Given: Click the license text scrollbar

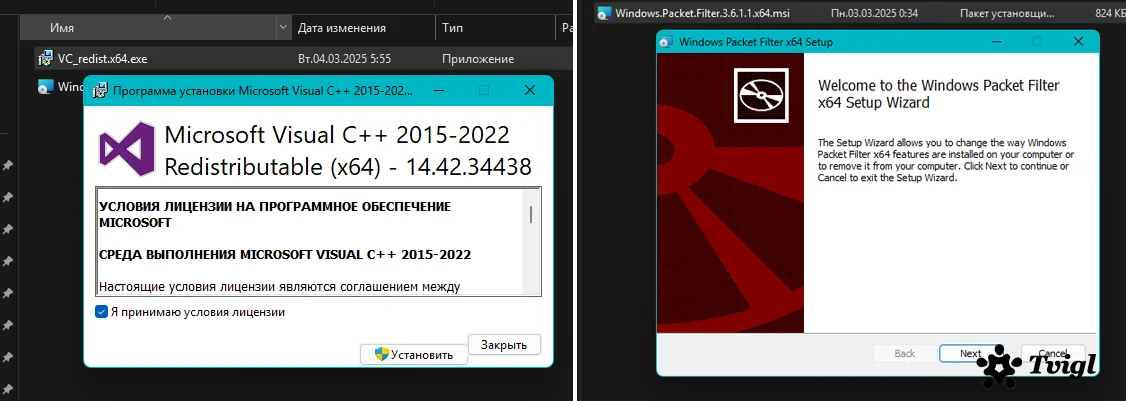Looking at the screenshot, I should tap(530, 215).
